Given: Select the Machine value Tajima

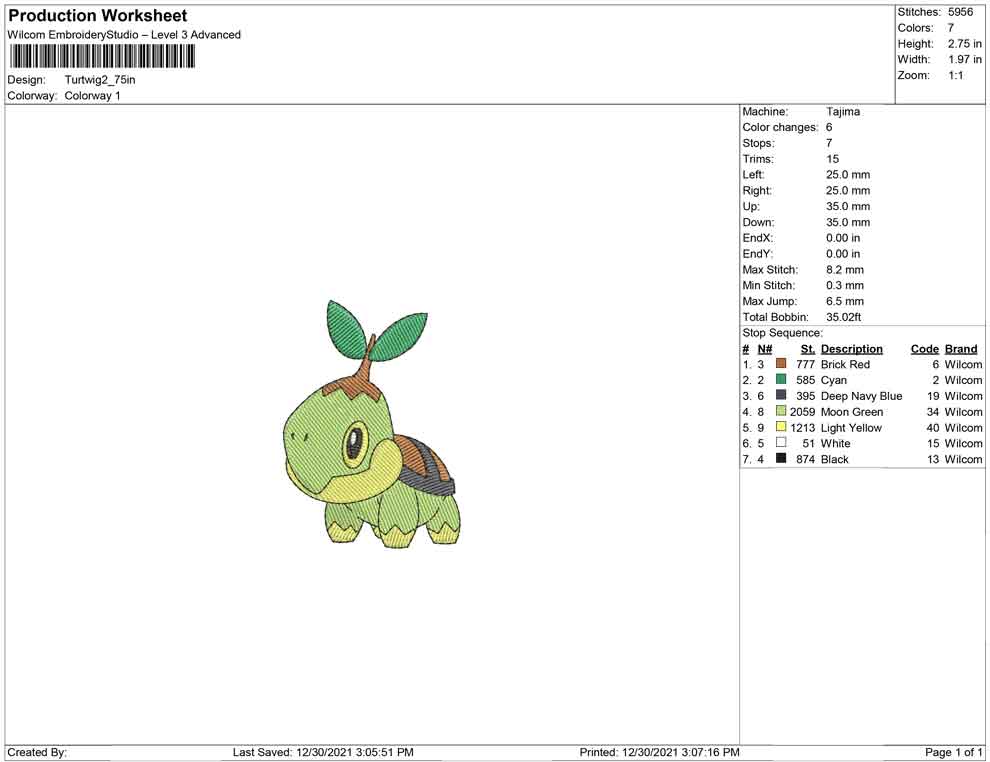Looking at the screenshot, I should click(843, 112).
